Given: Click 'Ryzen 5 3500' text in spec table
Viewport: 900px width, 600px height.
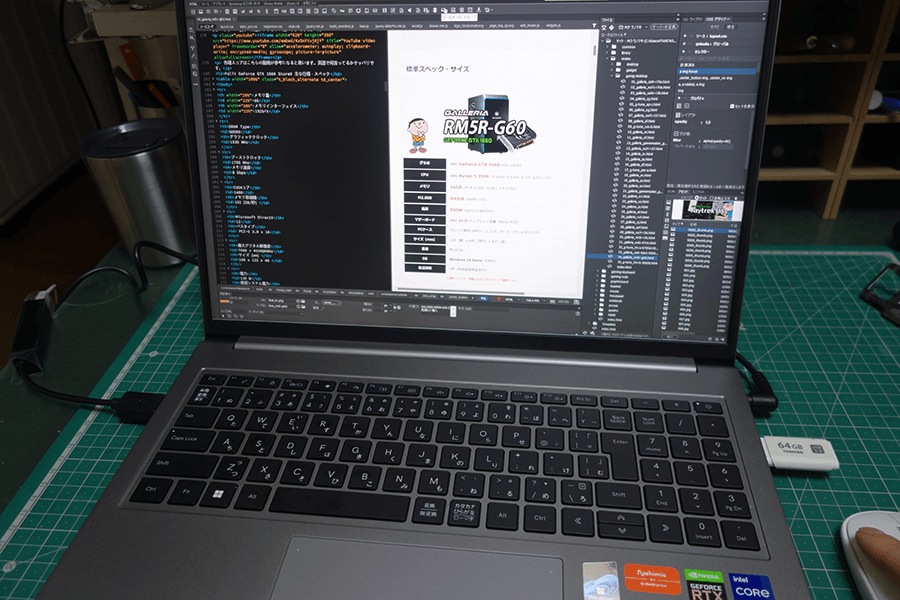Looking at the screenshot, I should pos(474,176).
